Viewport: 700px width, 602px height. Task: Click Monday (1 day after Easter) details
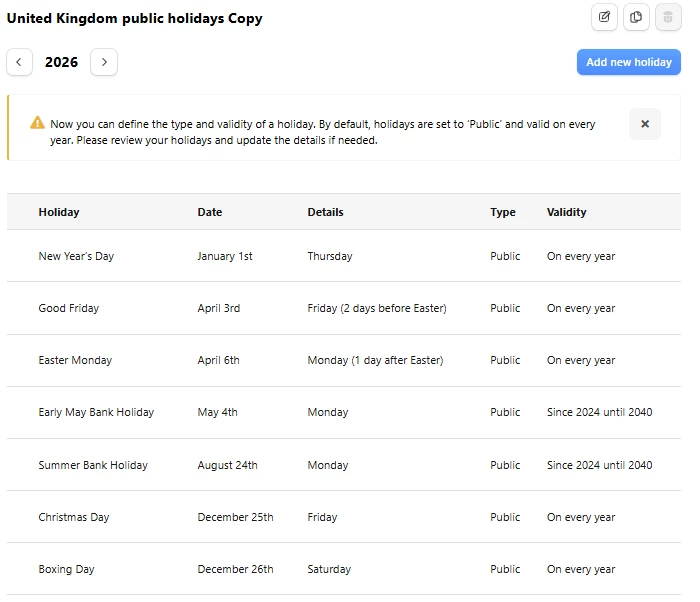pyautogui.click(x=375, y=360)
